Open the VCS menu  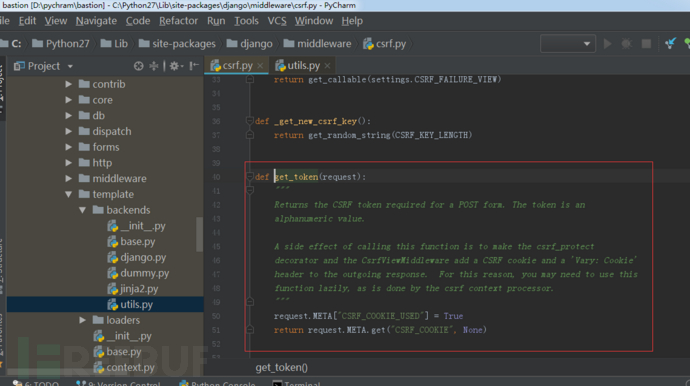click(x=277, y=21)
